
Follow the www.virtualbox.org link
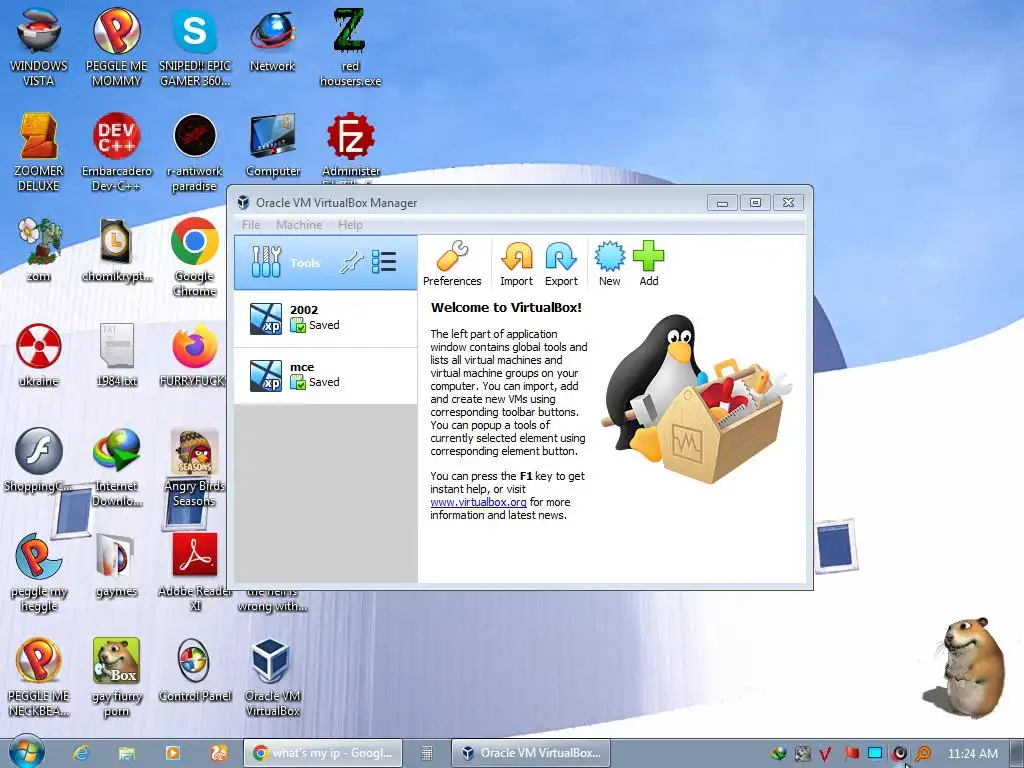478,502
